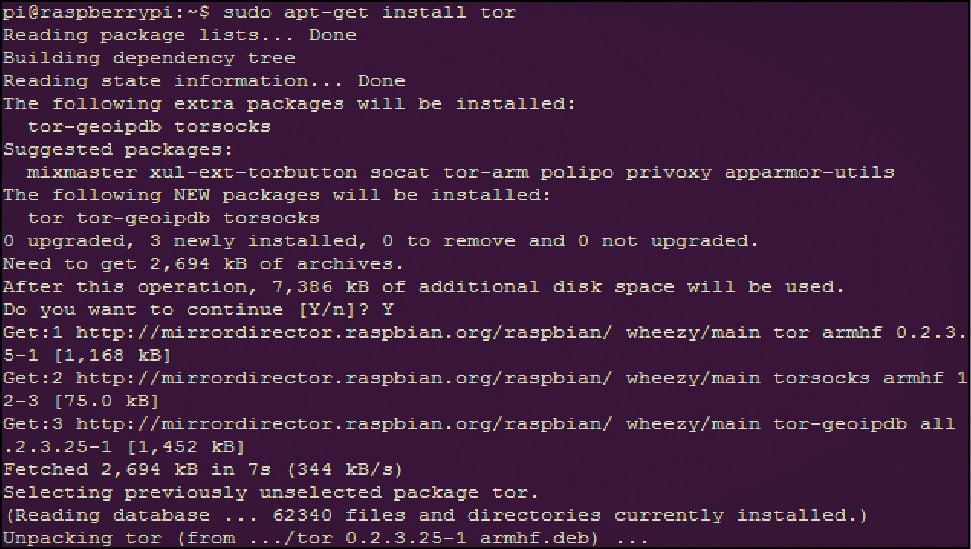Click the 'Building dependency tree' line
This screenshot has height=549, width=971.
(x=149, y=58)
